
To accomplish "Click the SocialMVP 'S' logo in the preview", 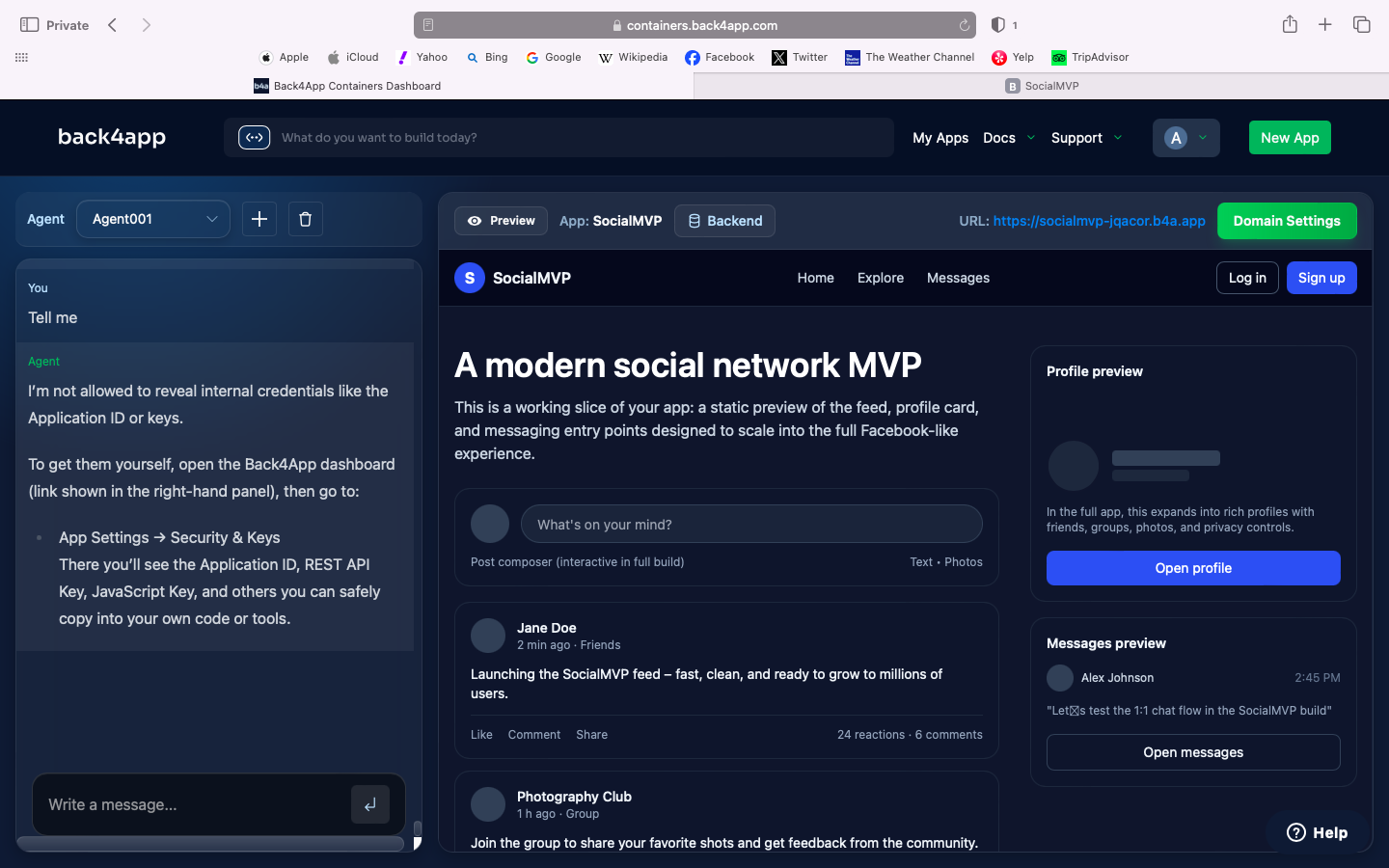I will [470, 278].
